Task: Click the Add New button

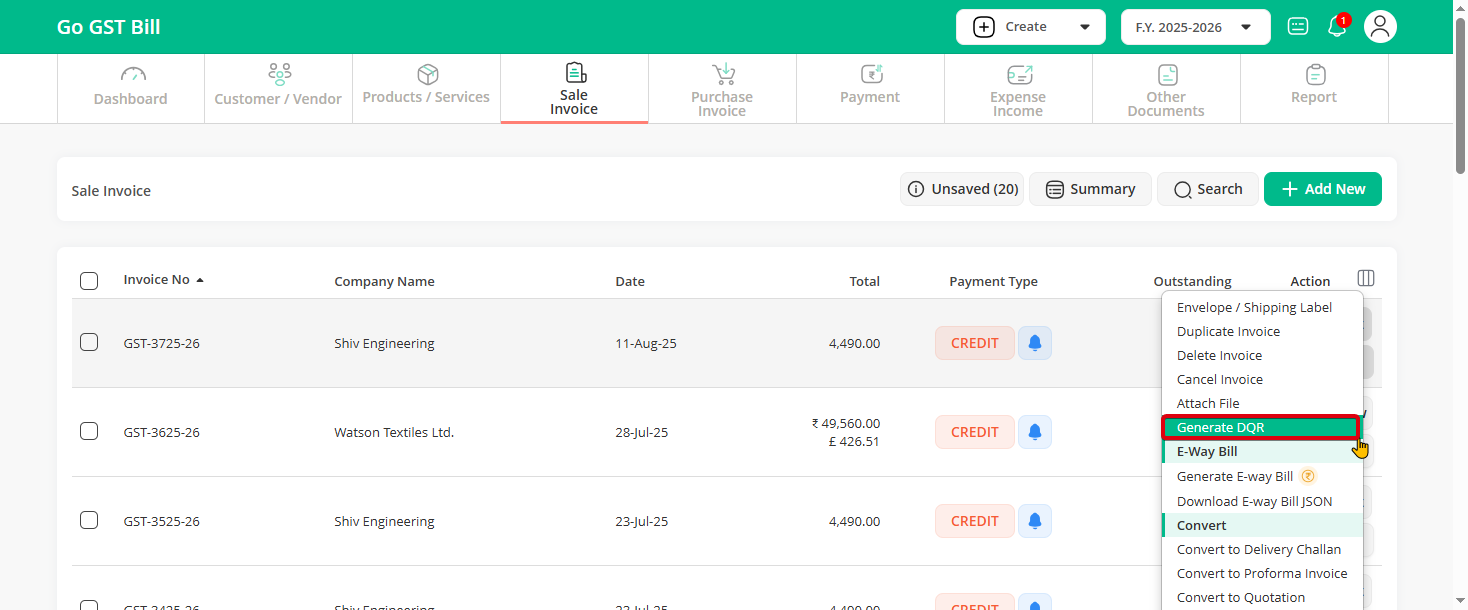Action: pos(1322,189)
